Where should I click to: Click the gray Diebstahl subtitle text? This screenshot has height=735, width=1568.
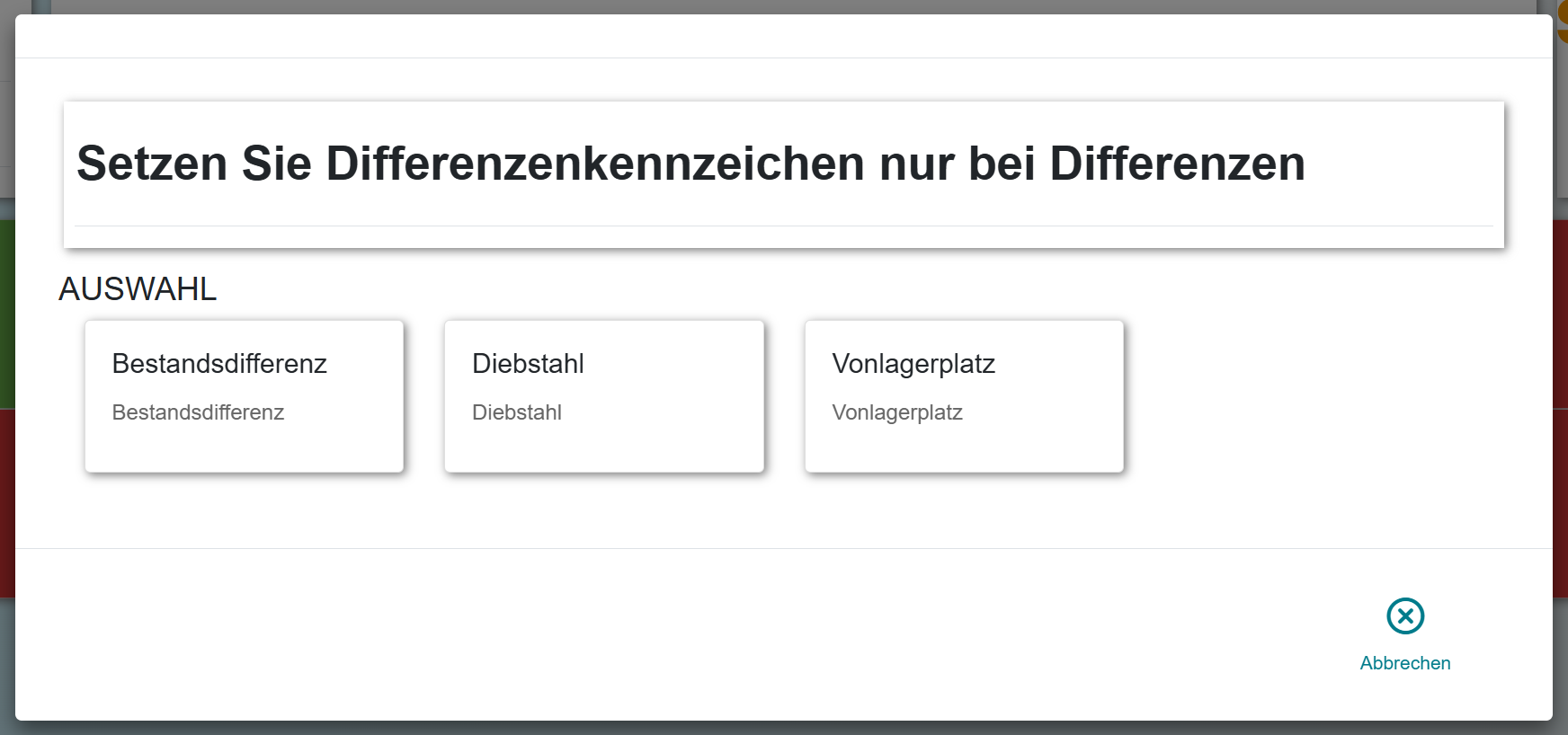(517, 412)
